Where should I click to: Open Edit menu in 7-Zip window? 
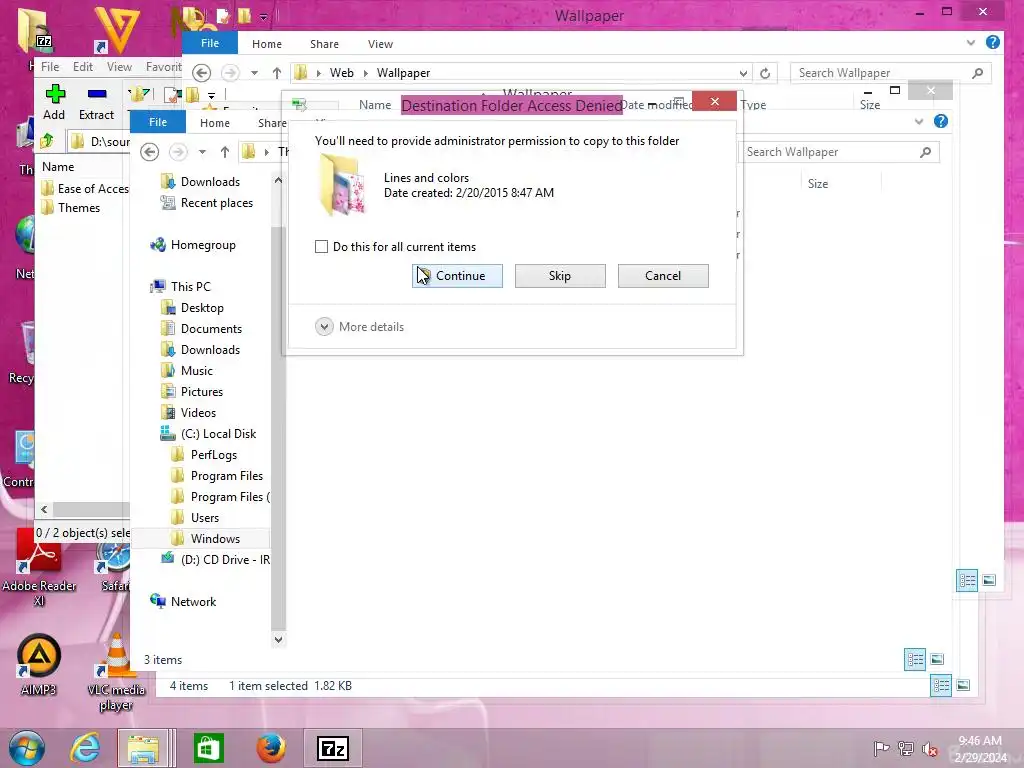[82, 67]
